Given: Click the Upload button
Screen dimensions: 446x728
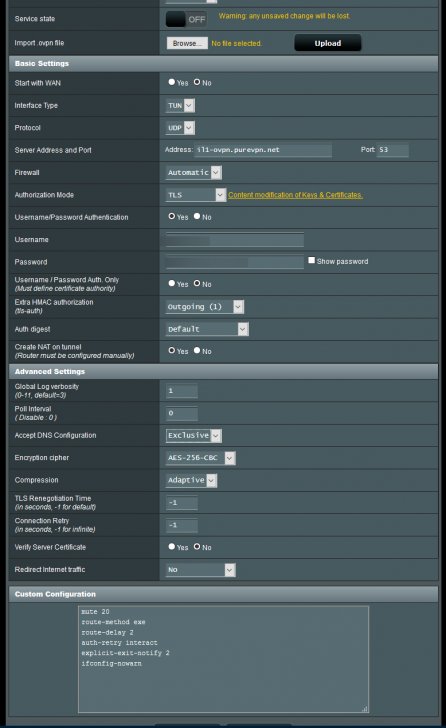Looking at the screenshot, I should point(328,43).
